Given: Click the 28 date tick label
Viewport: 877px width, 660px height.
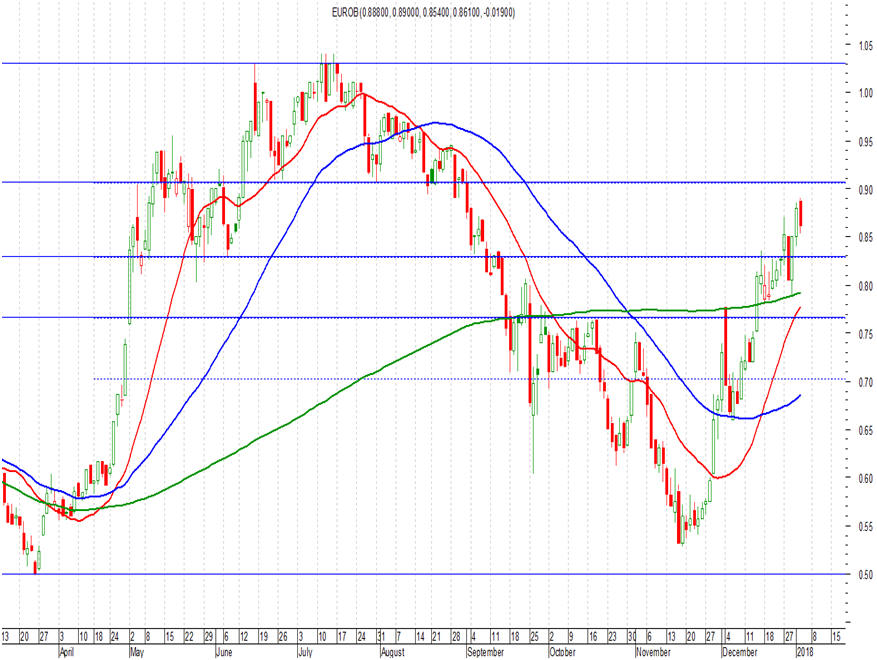Looking at the screenshot, I should pyautogui.click(x=456, y=637).
